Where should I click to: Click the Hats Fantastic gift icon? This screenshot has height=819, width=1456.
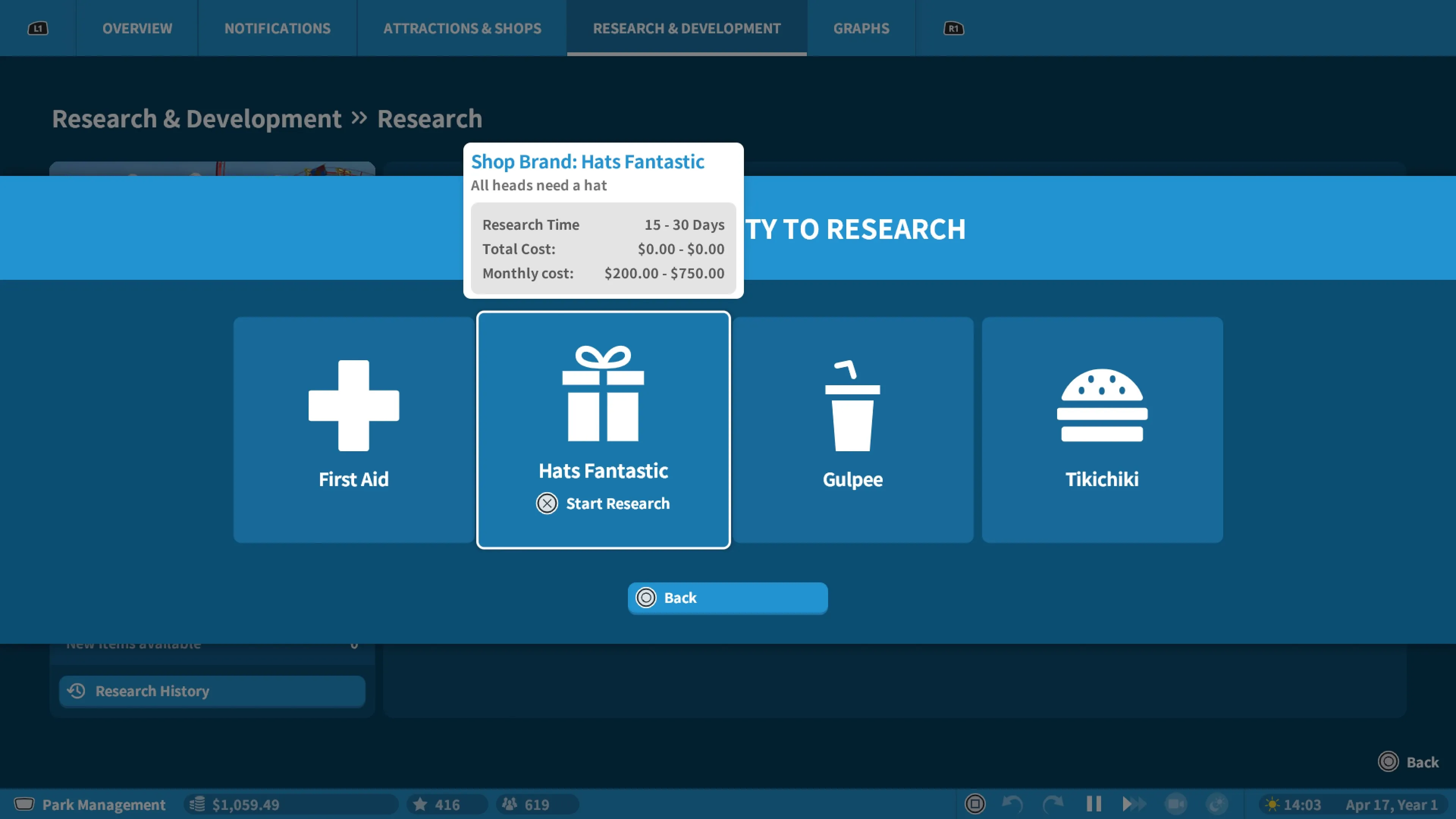(602, 394)
